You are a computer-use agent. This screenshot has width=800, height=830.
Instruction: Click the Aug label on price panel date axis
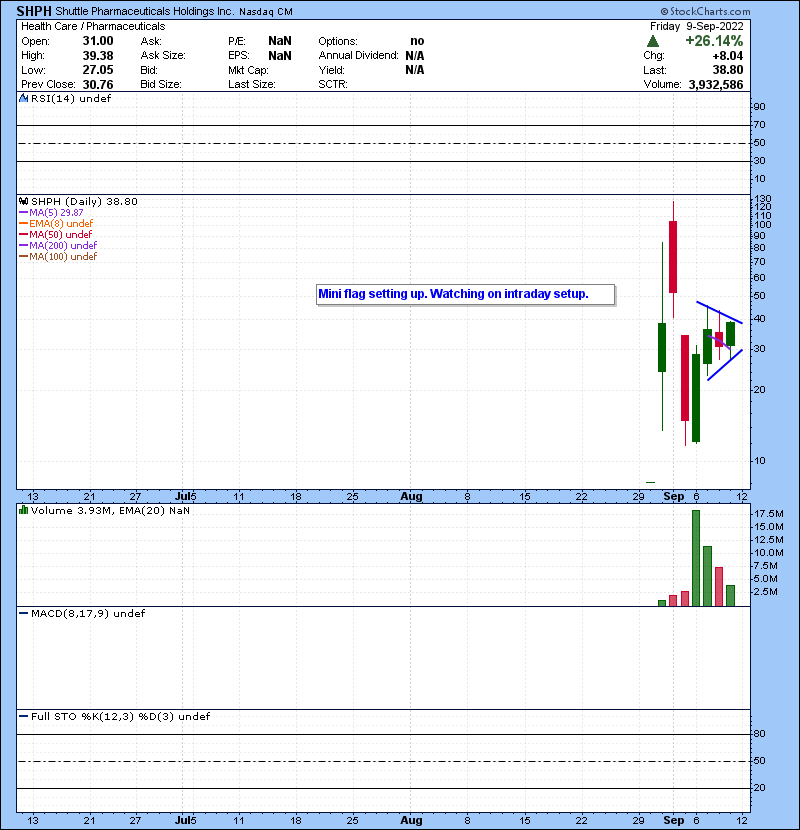[x=411, y=496]
